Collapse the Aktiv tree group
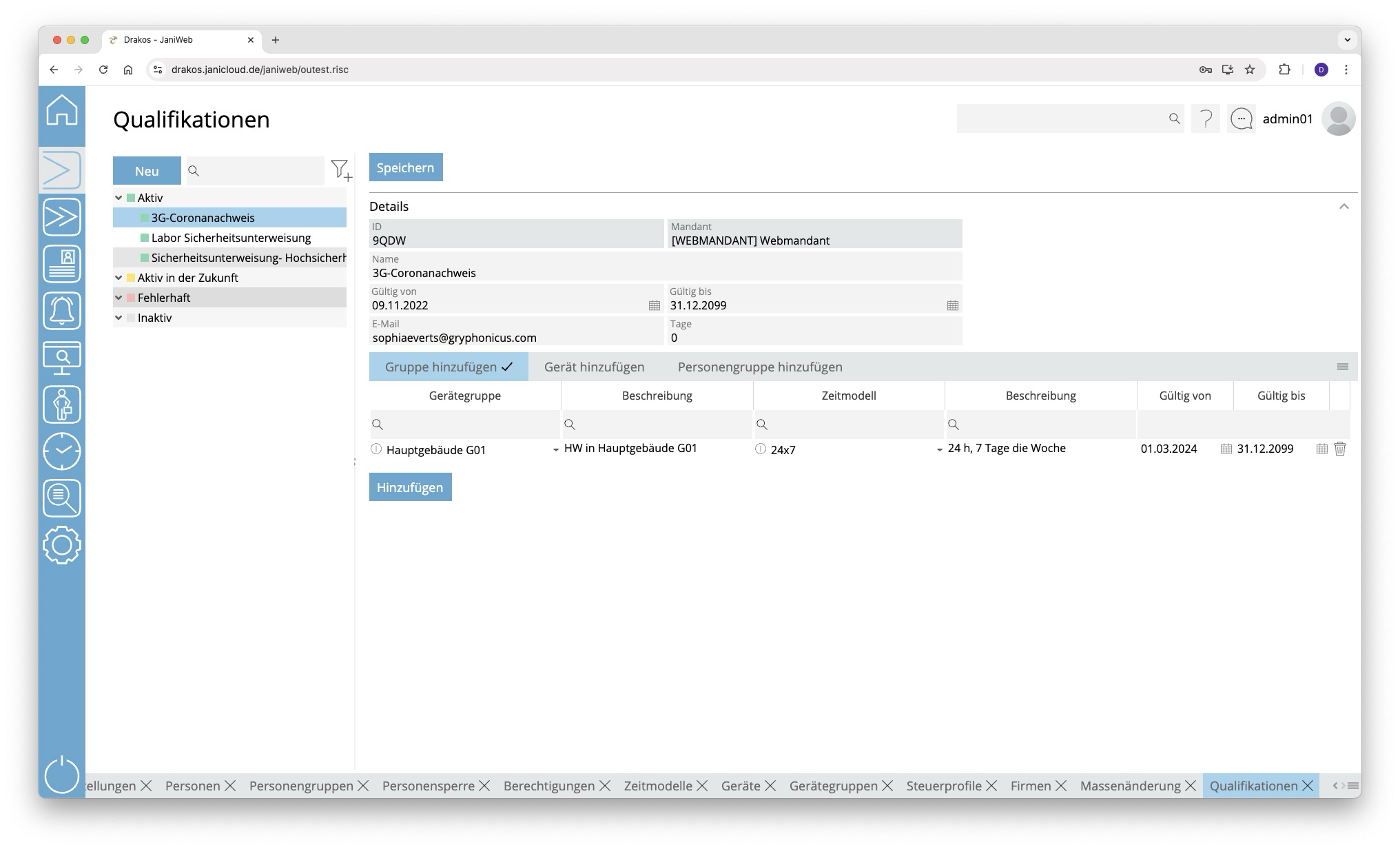 (x=119, y=198)
